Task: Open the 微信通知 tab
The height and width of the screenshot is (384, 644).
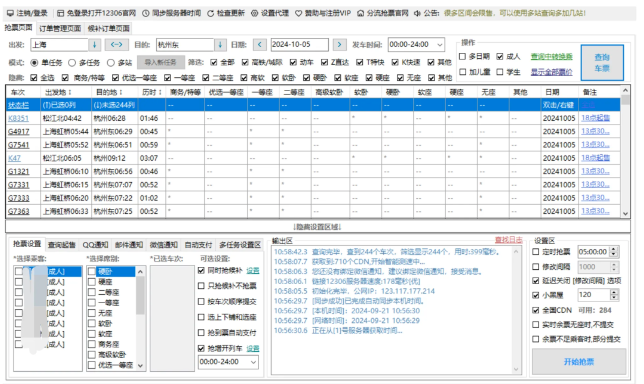Action: pyautogui.click(x=163, y=245)
